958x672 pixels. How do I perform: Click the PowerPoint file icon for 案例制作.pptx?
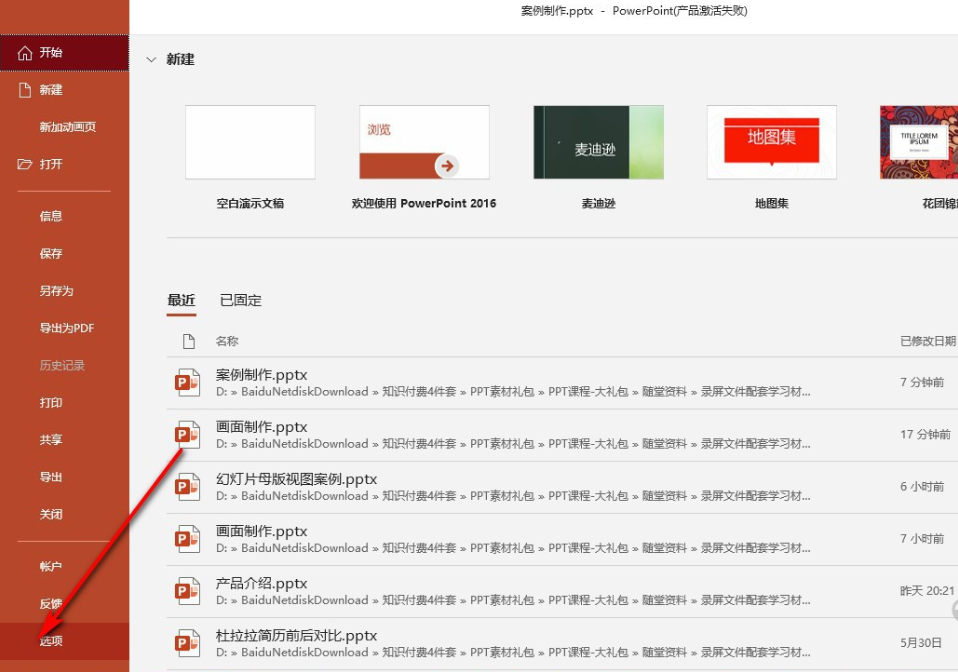(187, 382)
